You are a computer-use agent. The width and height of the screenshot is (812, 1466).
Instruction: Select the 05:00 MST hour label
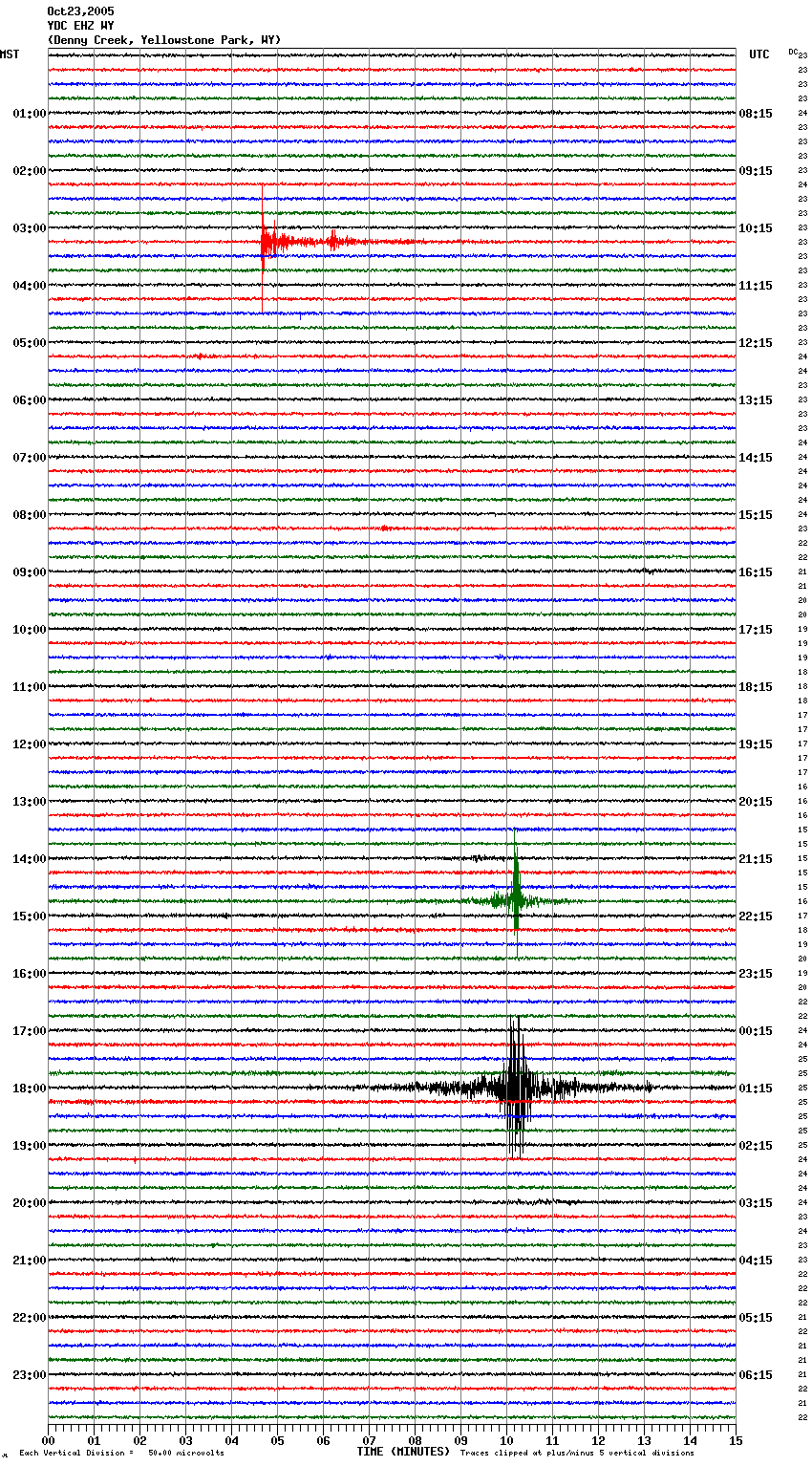coord(30,343)
